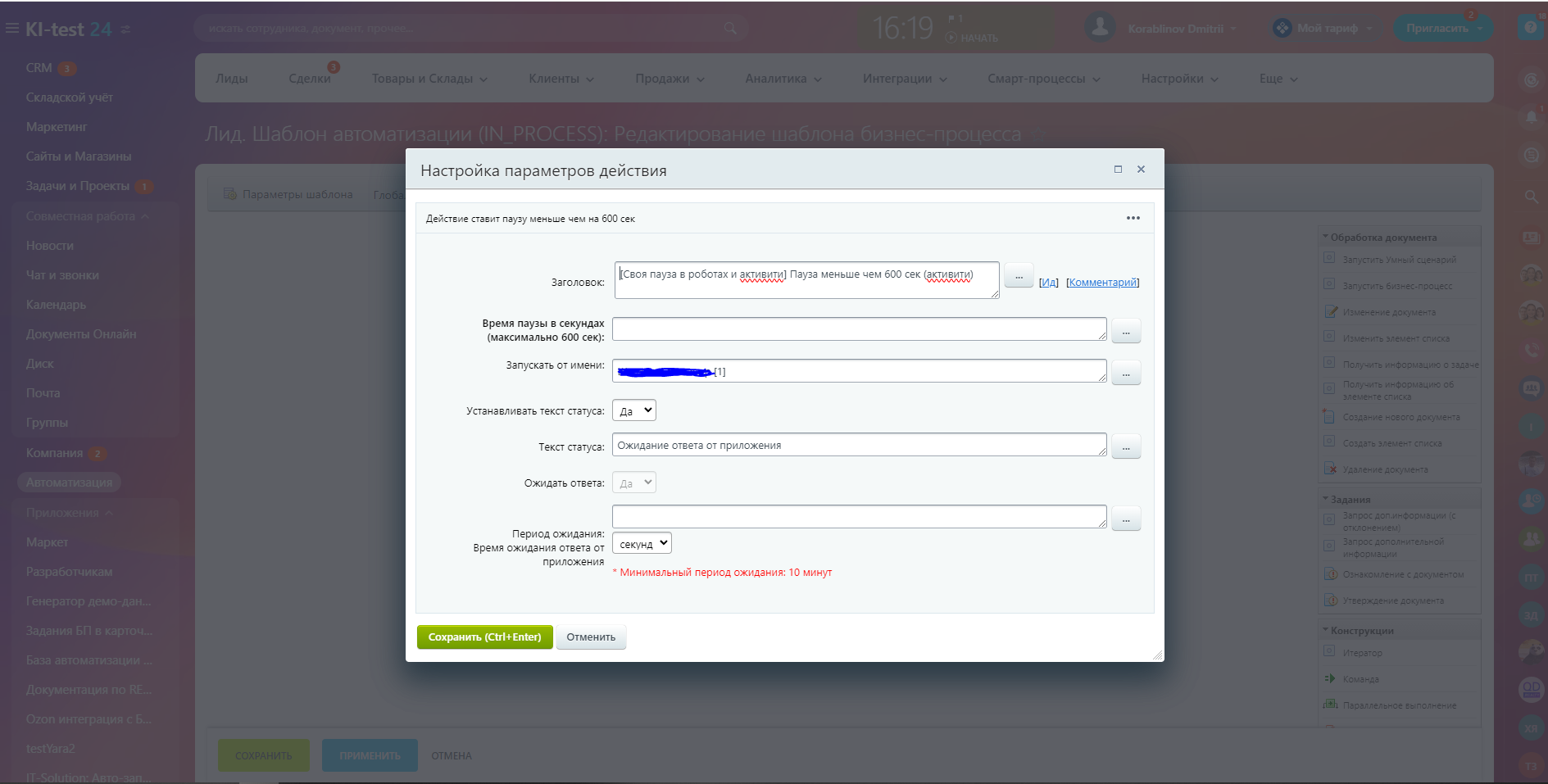This screenshot has width=1548, height=784.
Task: Open the hamburger menu beside KI-test 24
Action: [11, 29]
